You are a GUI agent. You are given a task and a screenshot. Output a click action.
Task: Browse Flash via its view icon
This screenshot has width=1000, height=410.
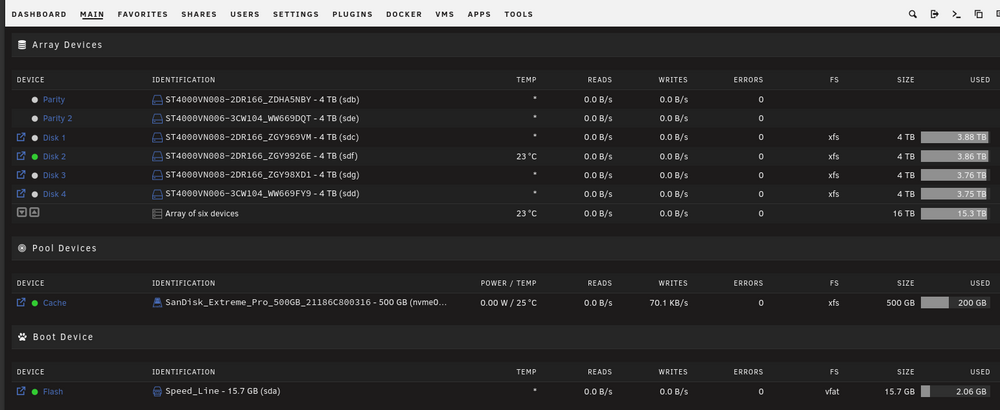point(21,391)
